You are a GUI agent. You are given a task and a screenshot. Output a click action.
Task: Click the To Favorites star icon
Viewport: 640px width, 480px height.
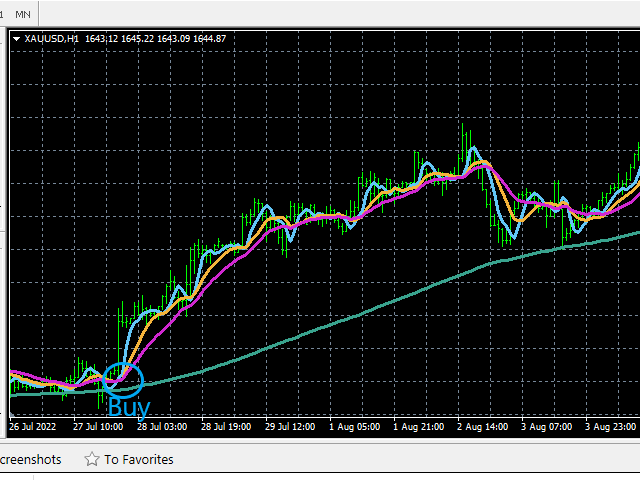point(92,459)
